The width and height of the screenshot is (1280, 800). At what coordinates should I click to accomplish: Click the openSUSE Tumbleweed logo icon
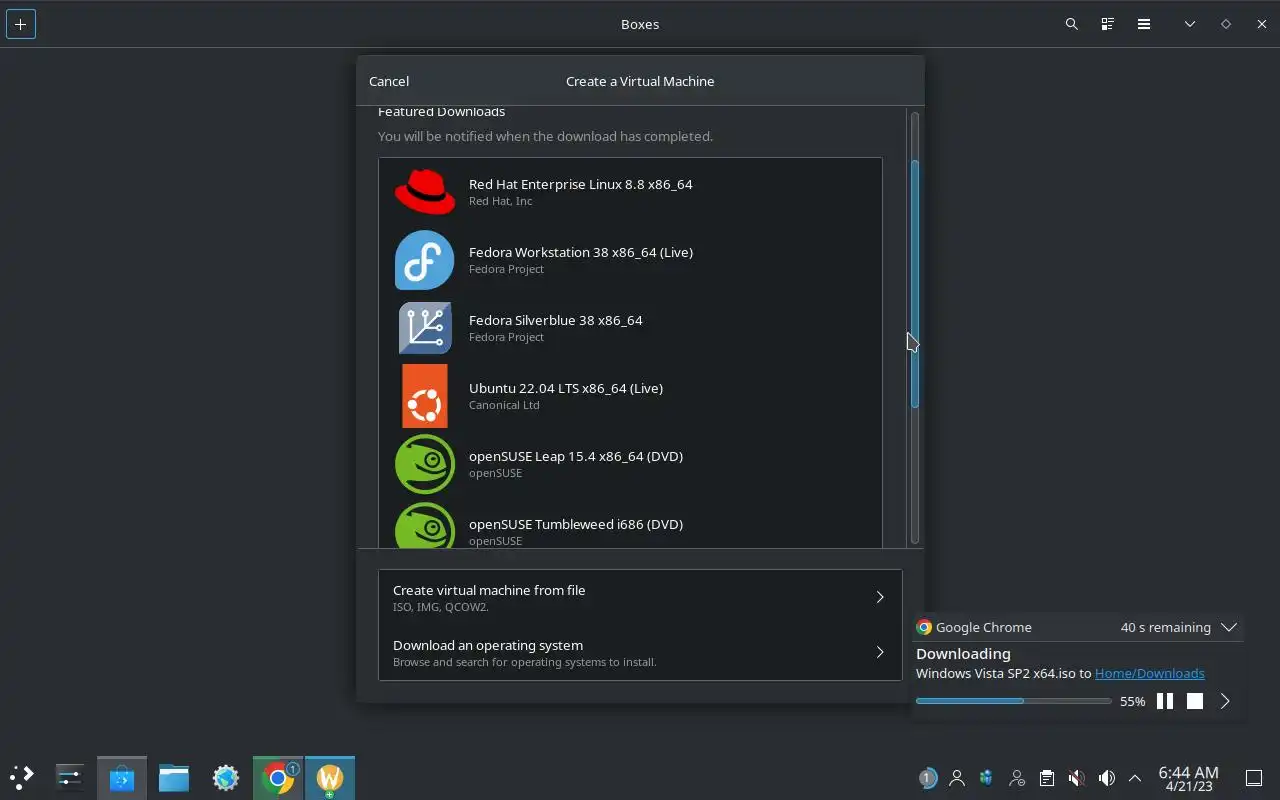(425, 526)
